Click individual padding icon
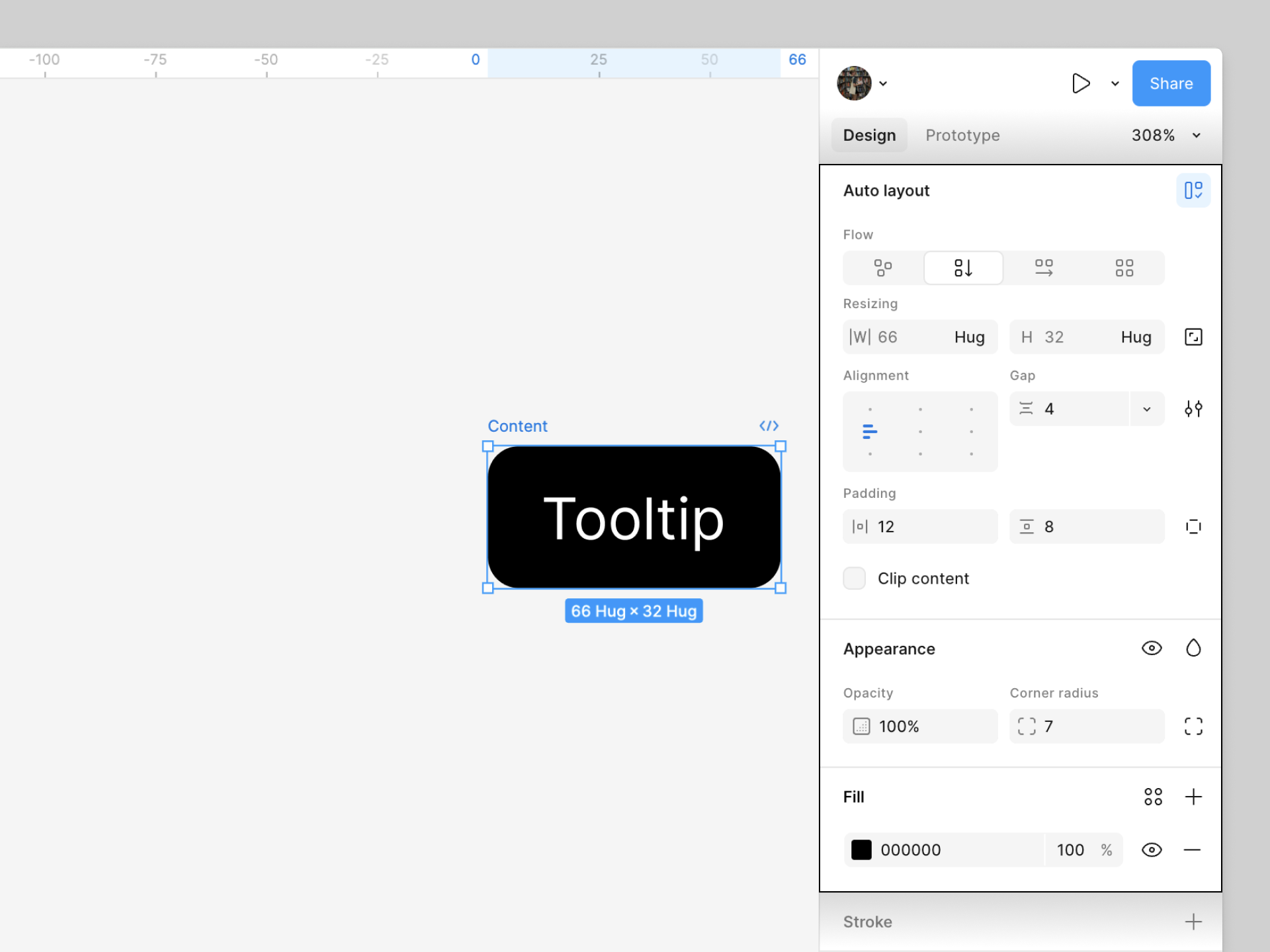 [x=1193, y=526]
